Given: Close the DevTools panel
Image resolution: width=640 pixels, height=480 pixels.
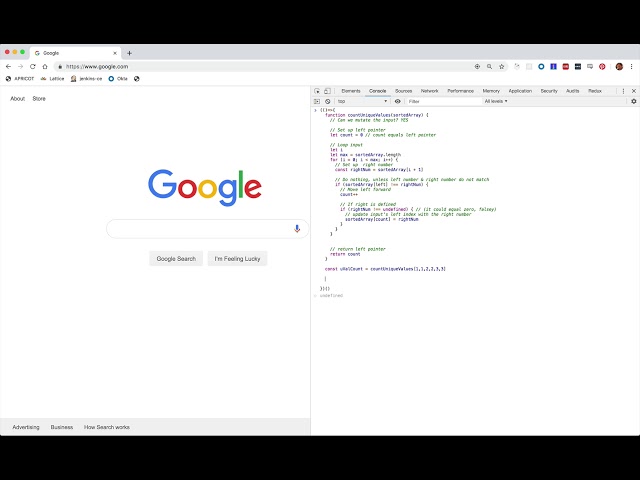Looking at the screenshot, I should click(634, 91).
